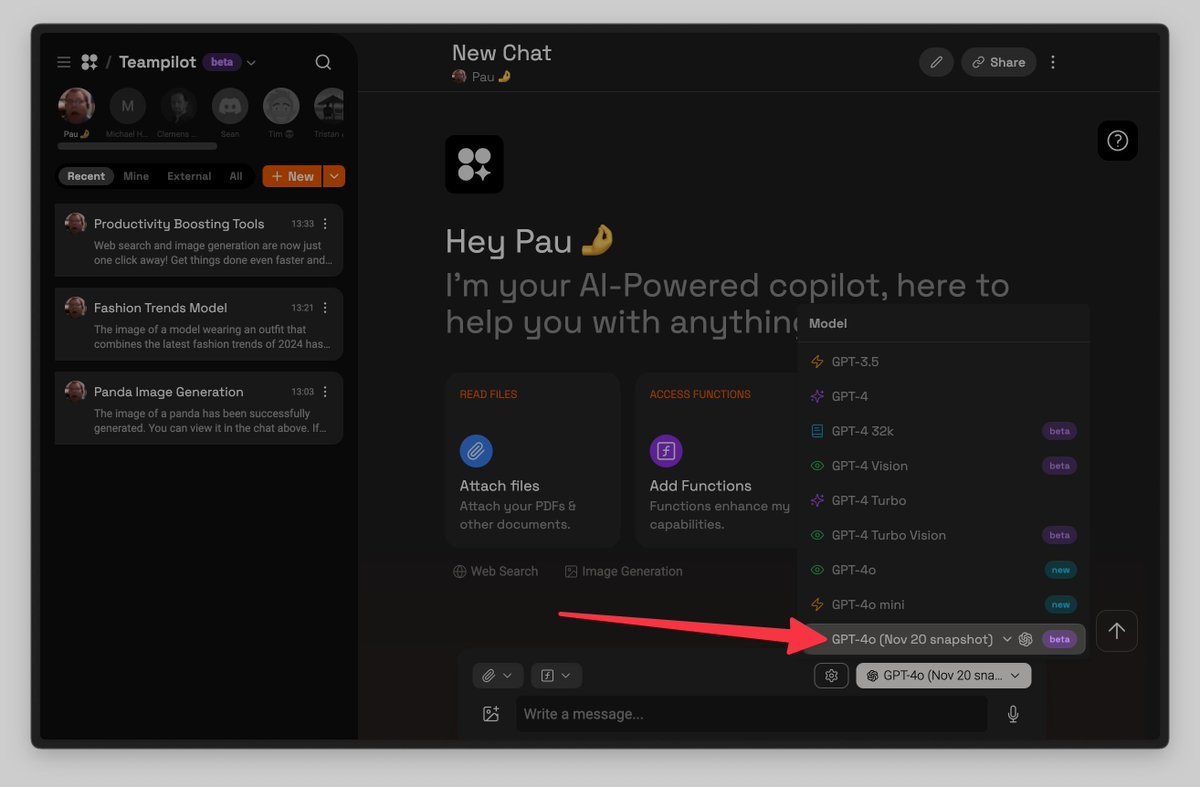Select Tim's avatar
The width and height of the screenshot is (1200, 787).
click(281, 106)
